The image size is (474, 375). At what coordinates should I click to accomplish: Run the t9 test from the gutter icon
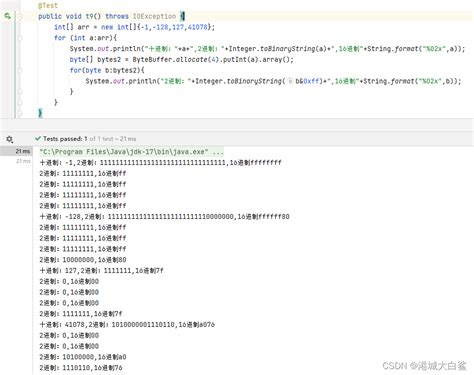click(x=7, y=16)
